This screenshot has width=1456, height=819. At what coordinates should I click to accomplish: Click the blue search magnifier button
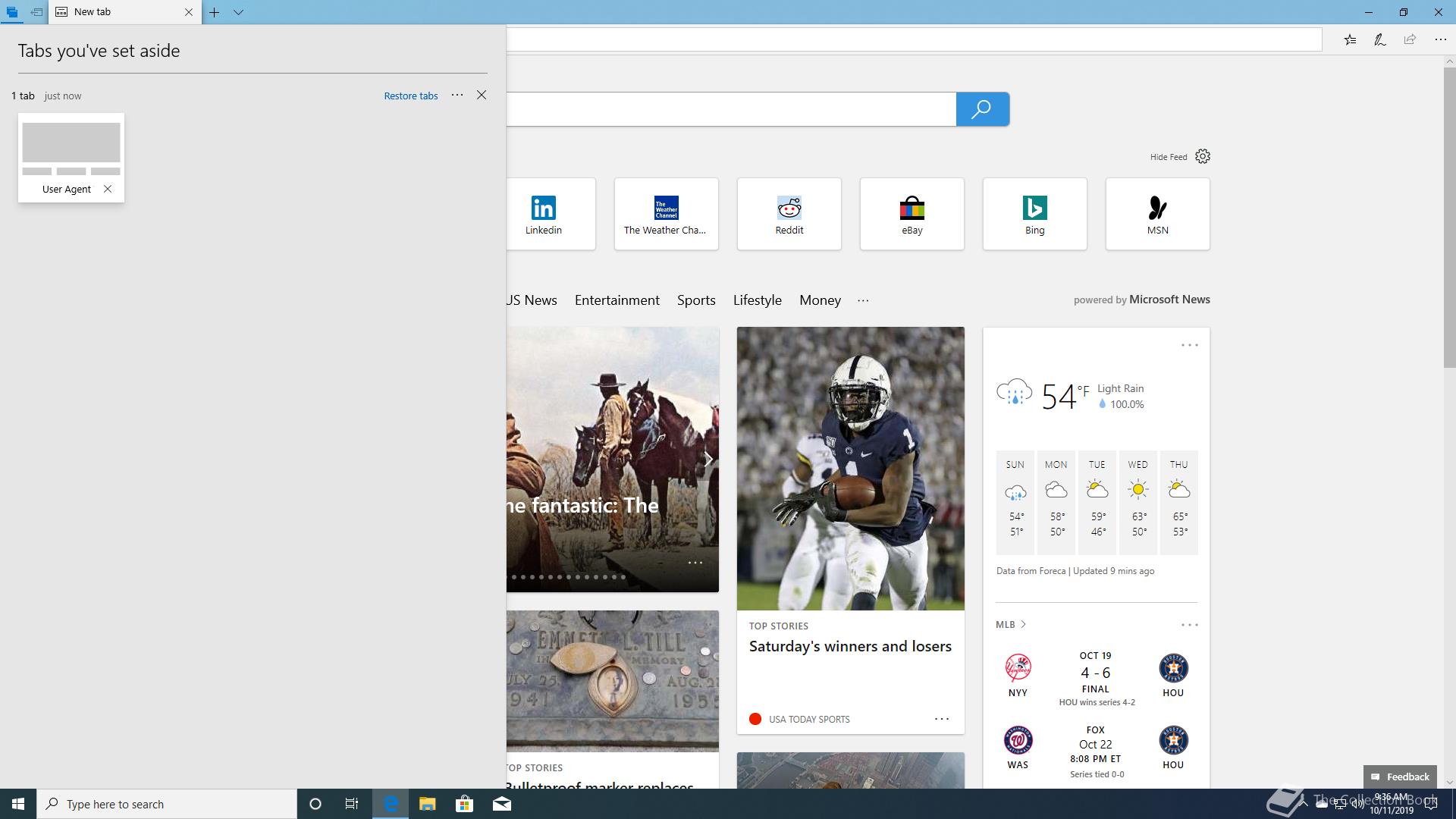pos(983,109)
